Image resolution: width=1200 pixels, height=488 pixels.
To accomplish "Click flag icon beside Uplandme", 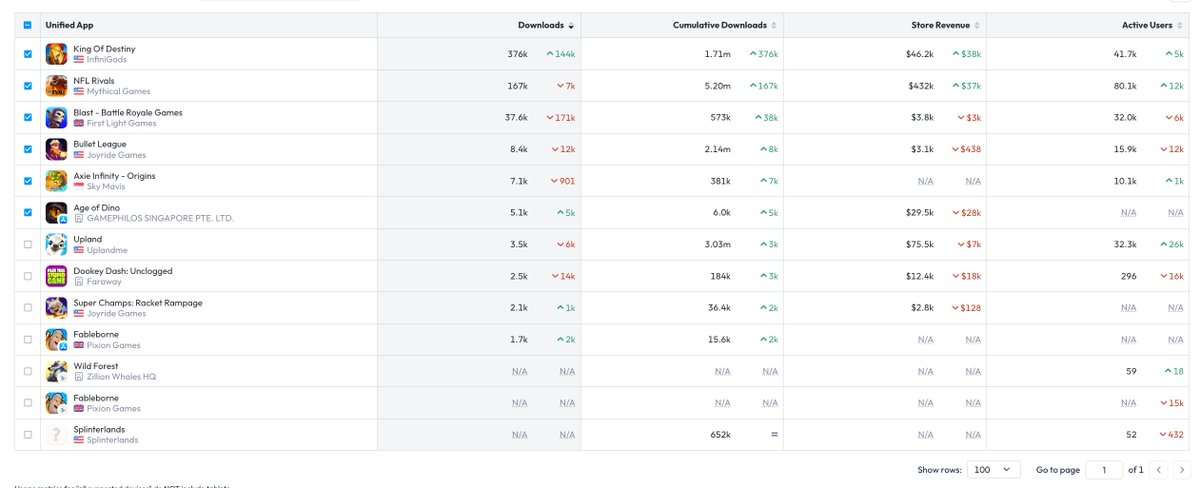I will click(79, 251).
